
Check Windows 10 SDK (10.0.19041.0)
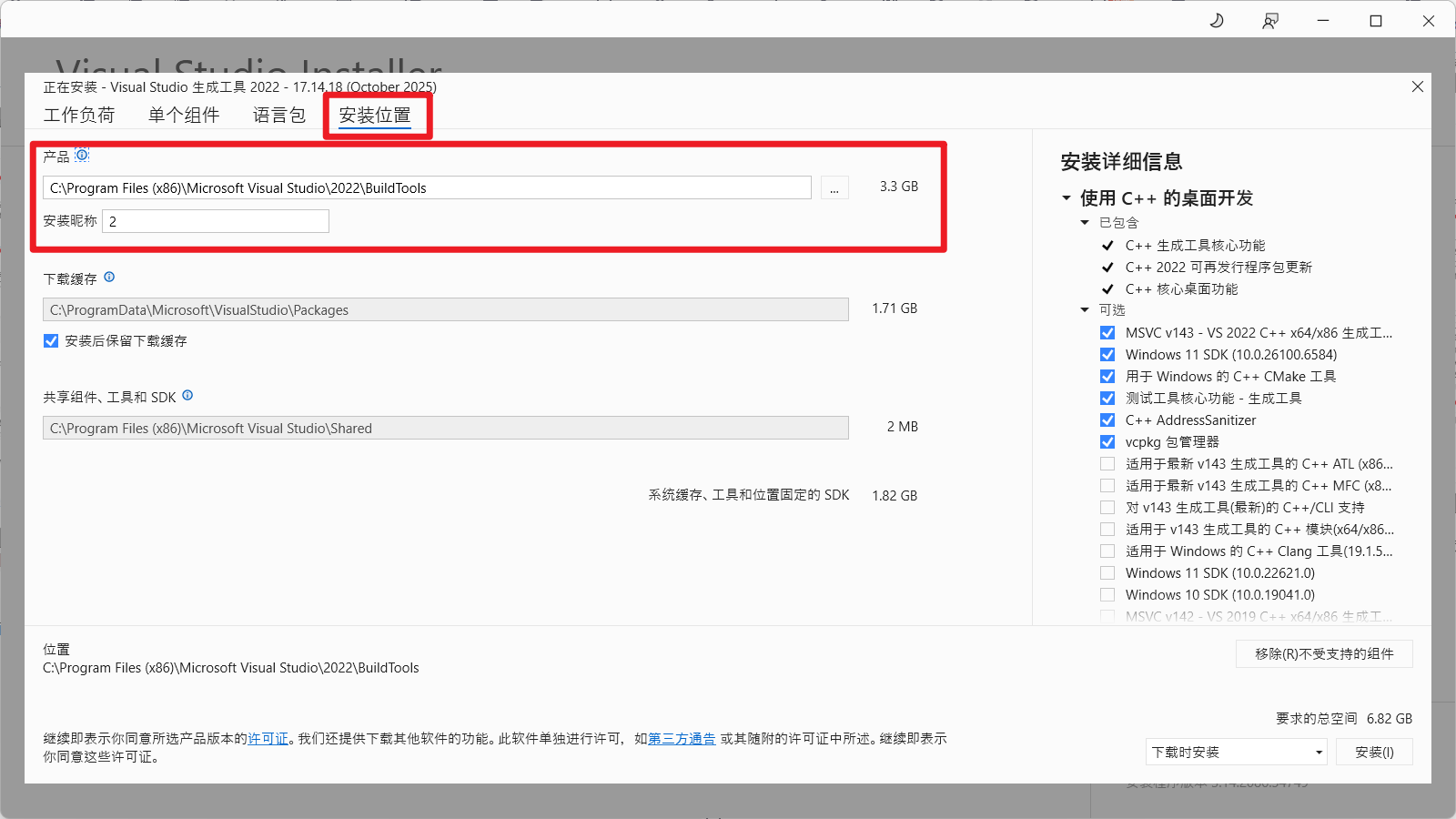1107,595
